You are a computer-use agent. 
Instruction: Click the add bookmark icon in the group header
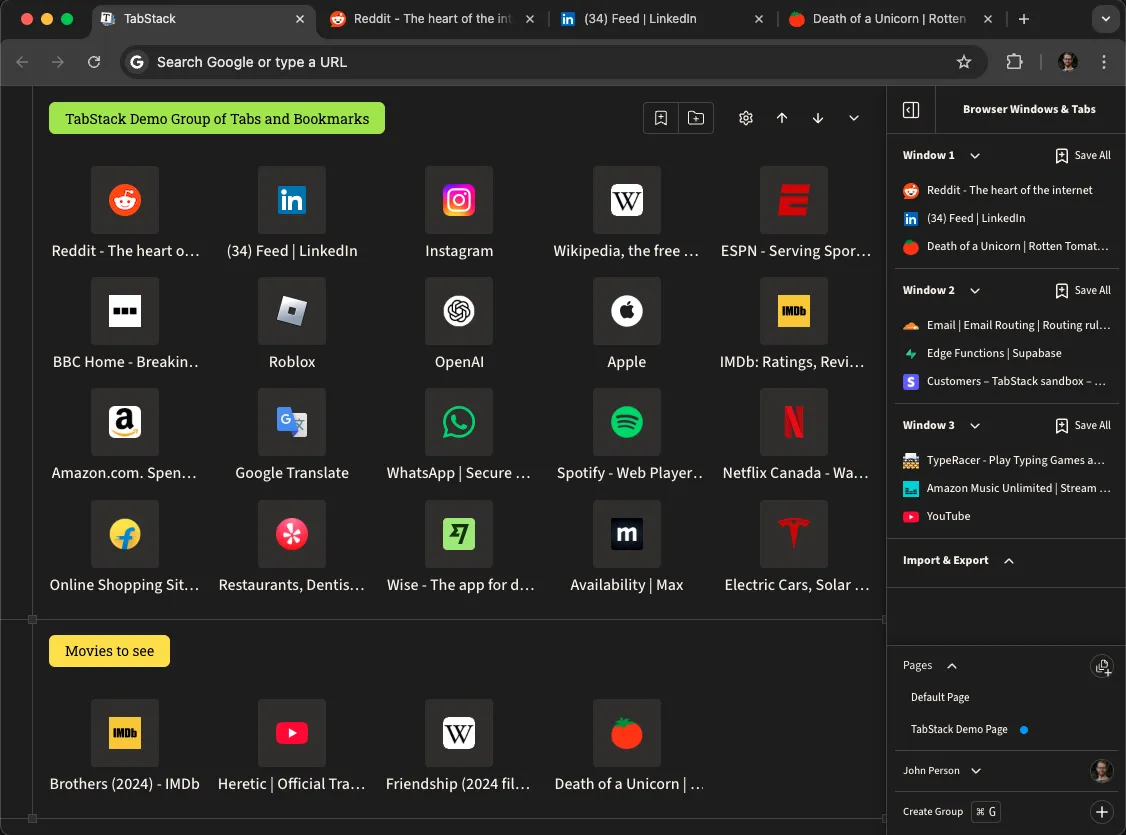pos(661,118)
